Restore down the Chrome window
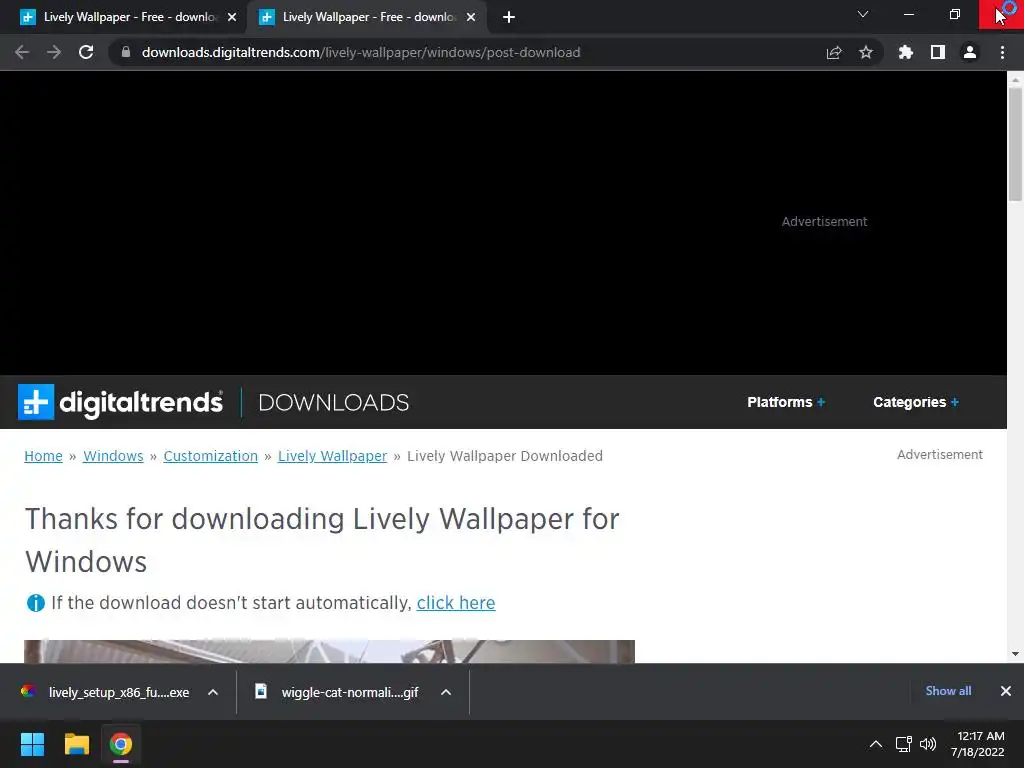The height and width of the screenshot is (768, 1024). tap(955, 14)
